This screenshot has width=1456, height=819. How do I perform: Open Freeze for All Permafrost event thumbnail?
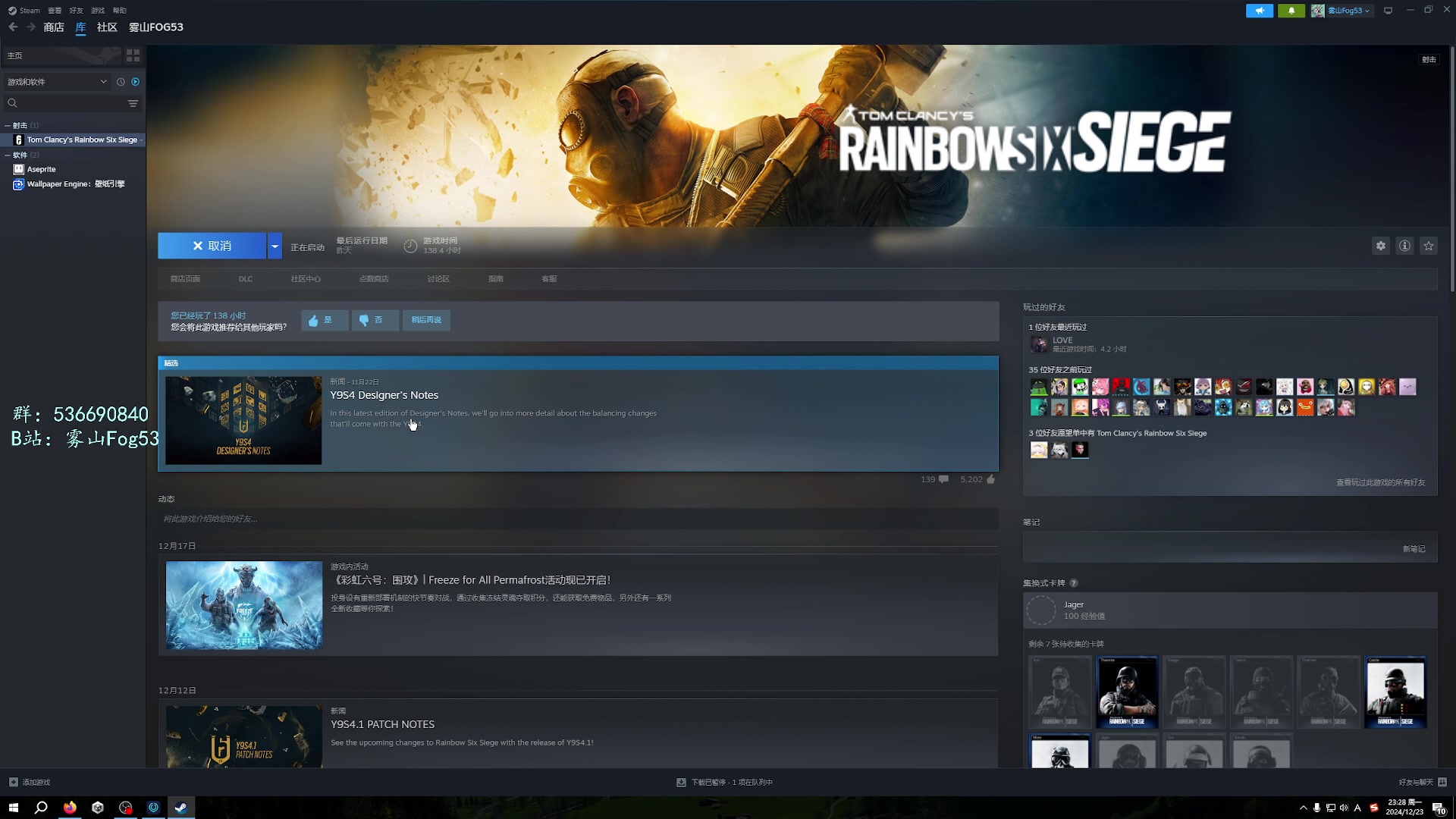(x=243, y=606)
